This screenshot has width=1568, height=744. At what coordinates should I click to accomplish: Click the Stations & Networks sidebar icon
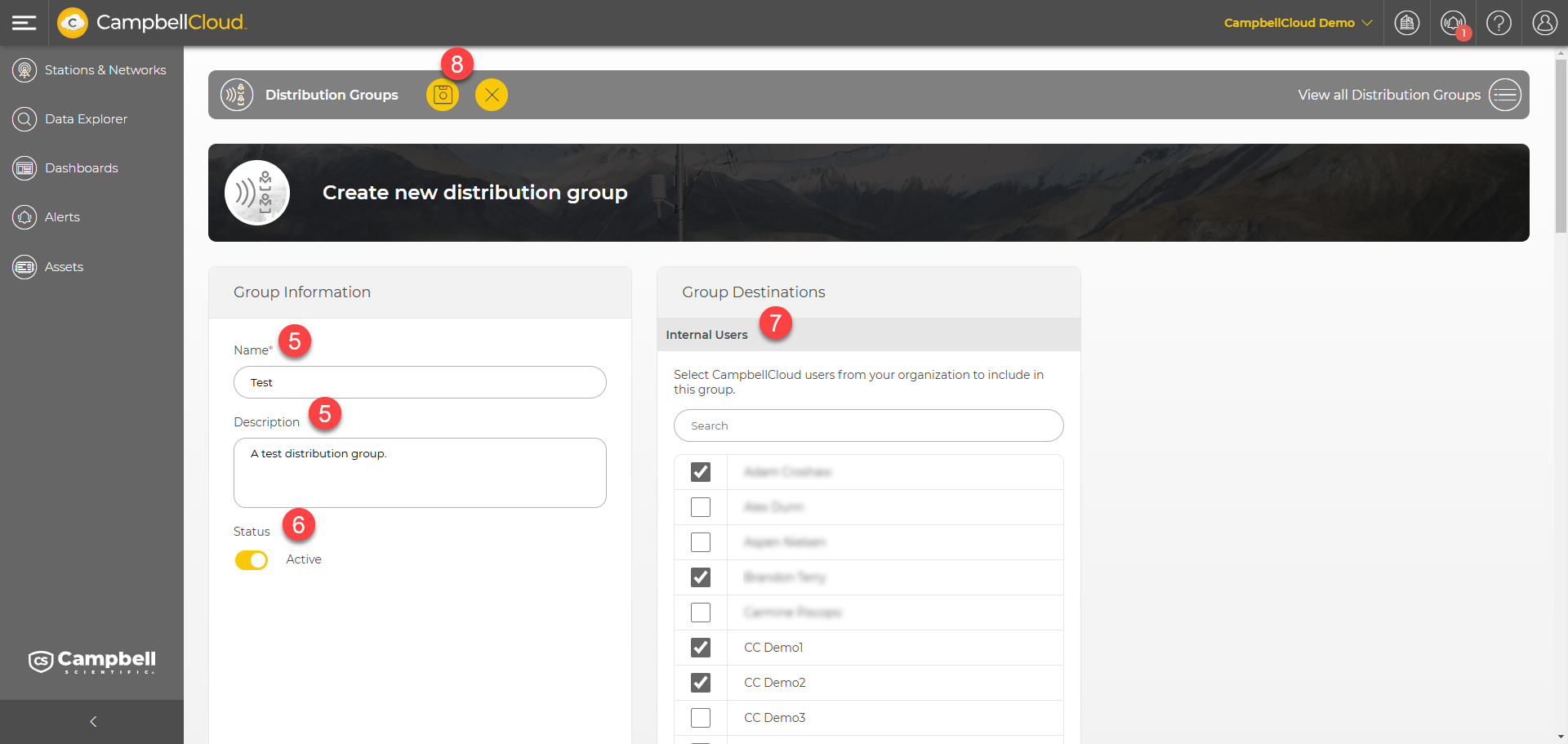point(24,70)
